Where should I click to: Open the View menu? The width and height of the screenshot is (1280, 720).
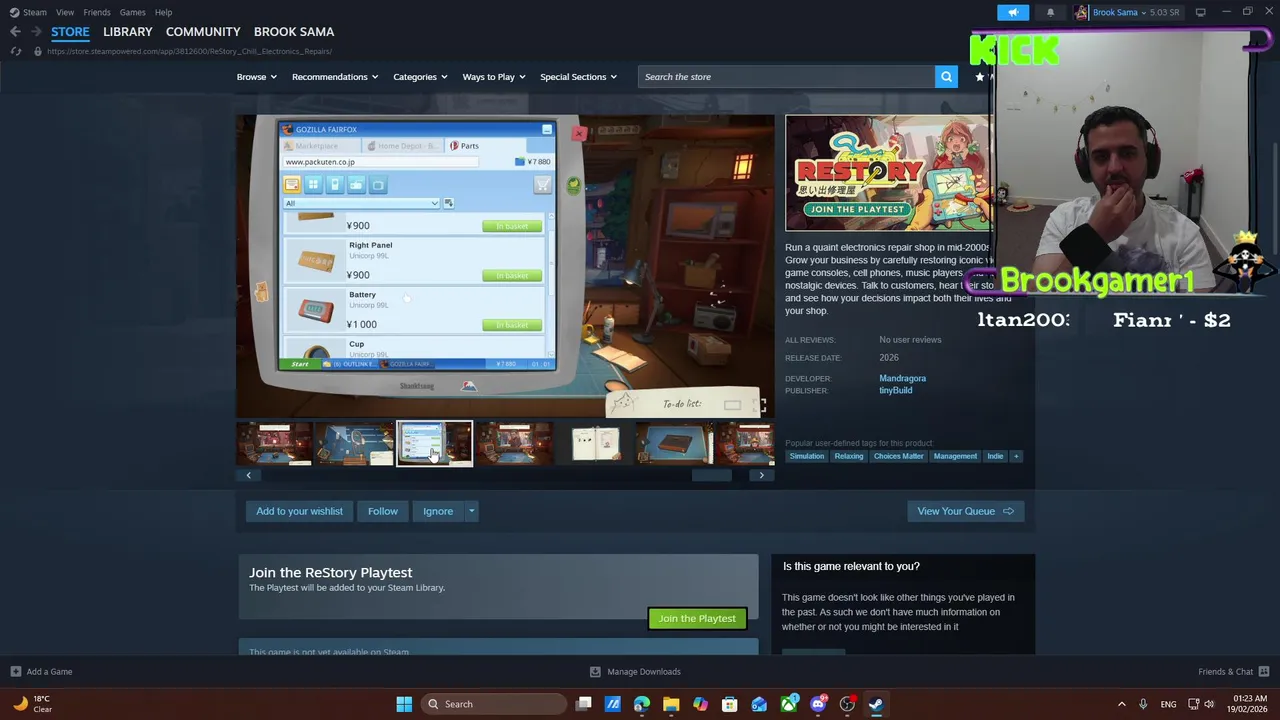pos(65,12)
